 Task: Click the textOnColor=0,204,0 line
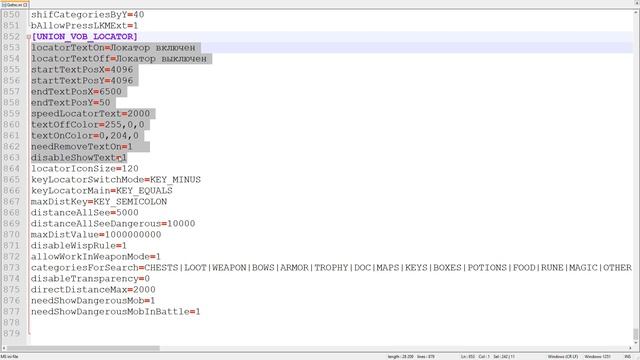tap(85, 136)
